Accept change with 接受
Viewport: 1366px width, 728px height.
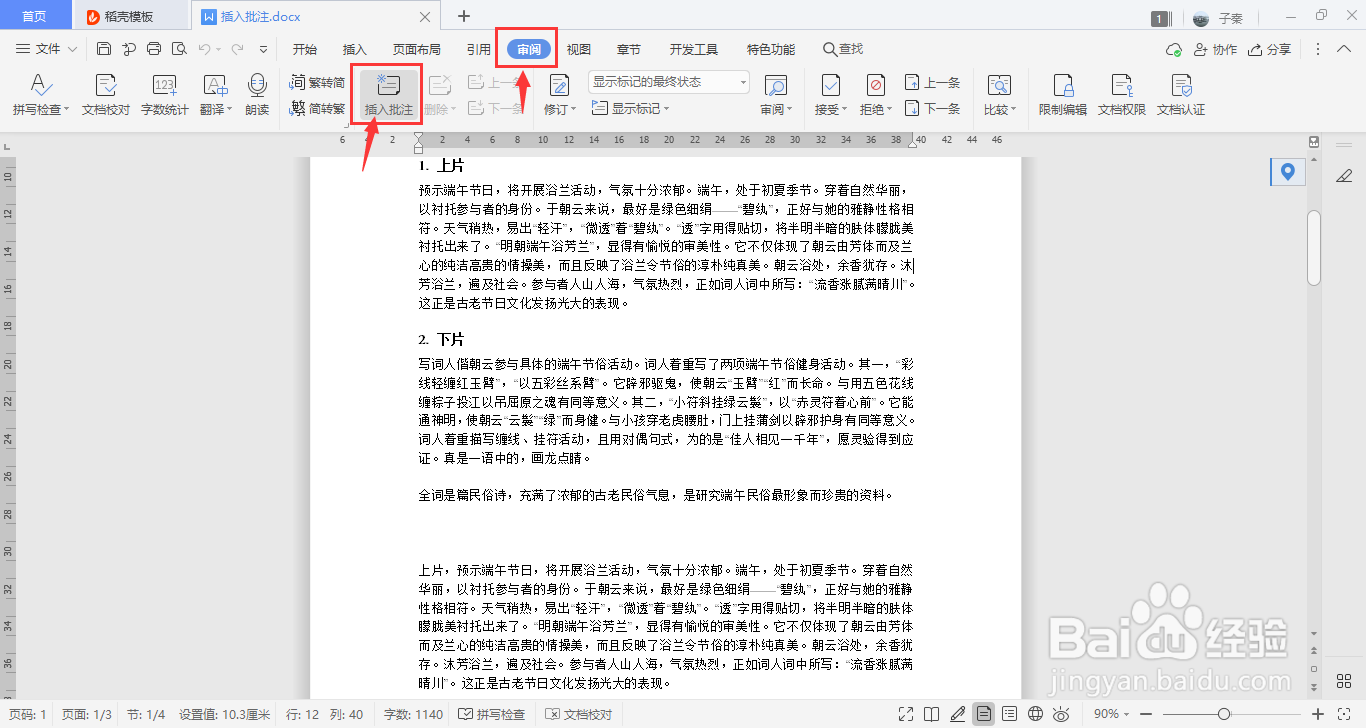tap(830, 96)
